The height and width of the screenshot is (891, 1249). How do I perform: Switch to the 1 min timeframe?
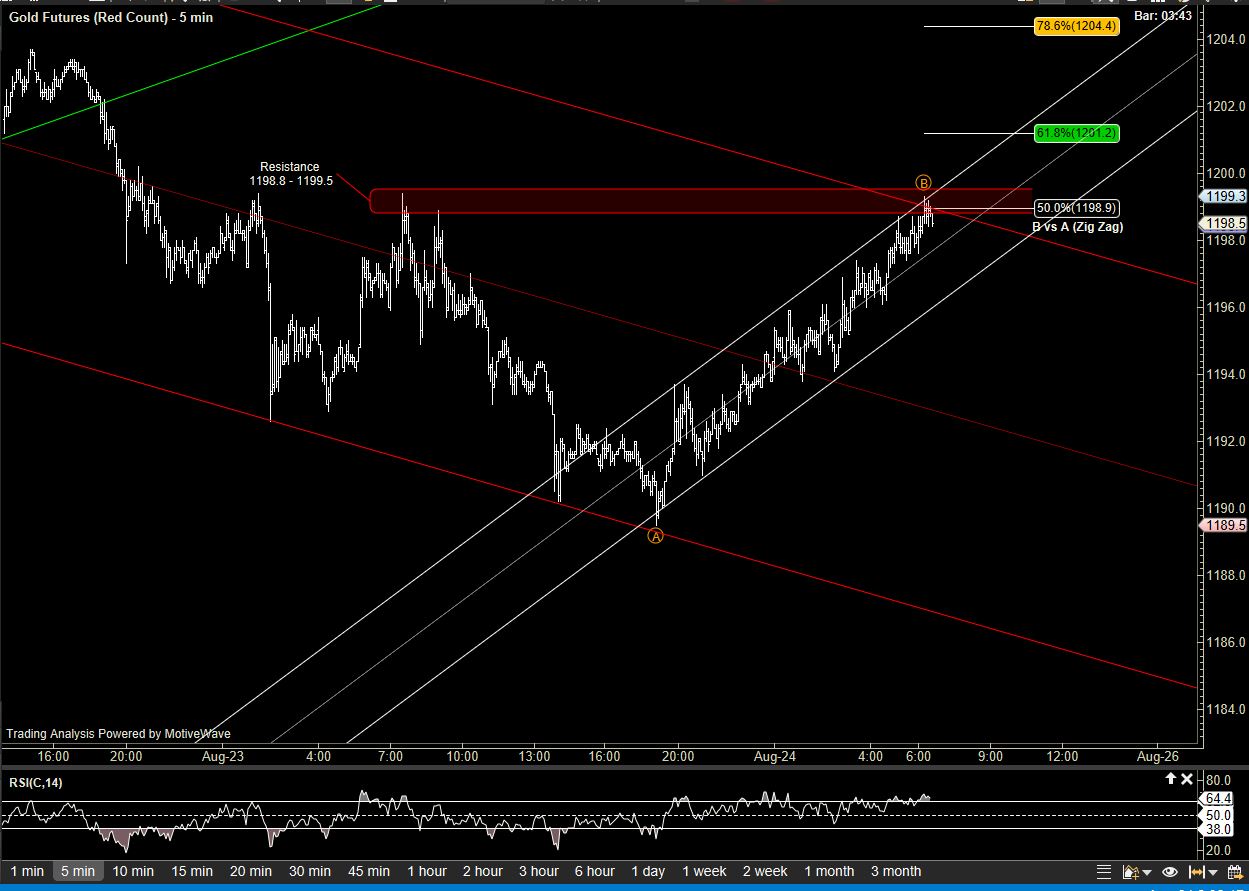tap(27, 871)
